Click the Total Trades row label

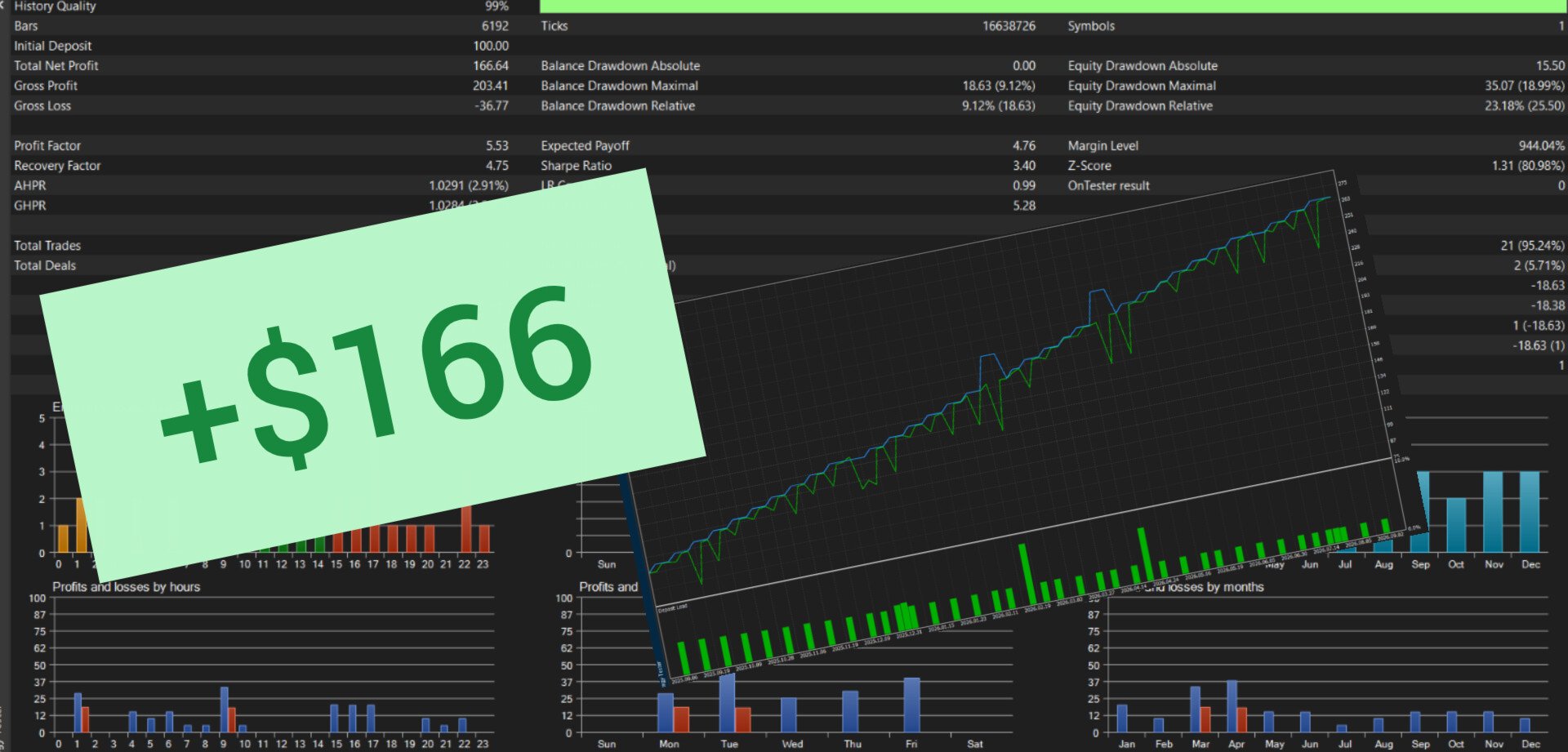(x=47, y=246)
